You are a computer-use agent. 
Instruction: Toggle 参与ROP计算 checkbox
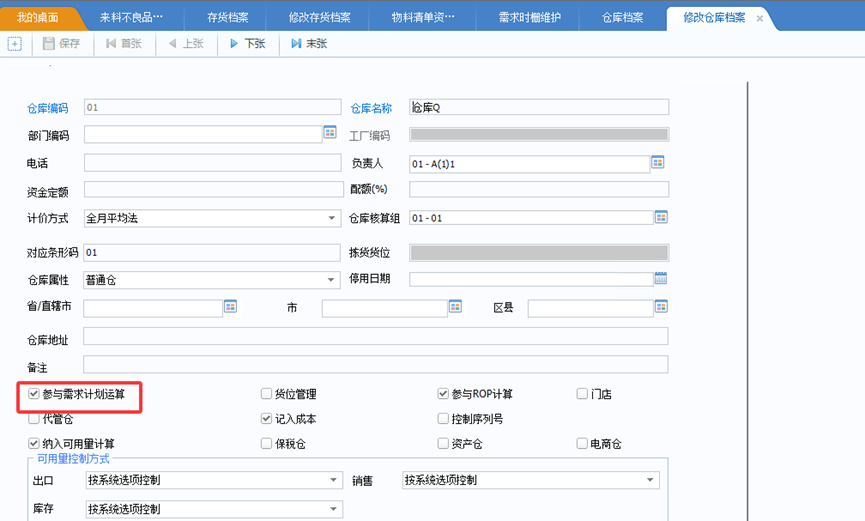tap(443, 394)
